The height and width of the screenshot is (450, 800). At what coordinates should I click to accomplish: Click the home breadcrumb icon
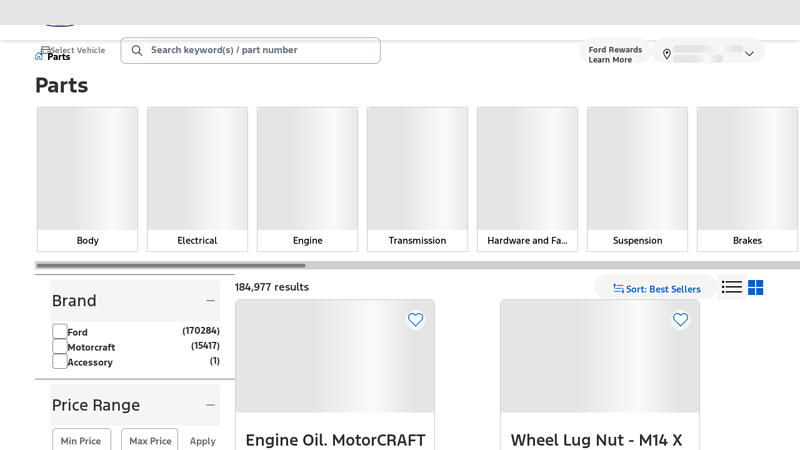[39, 56]
